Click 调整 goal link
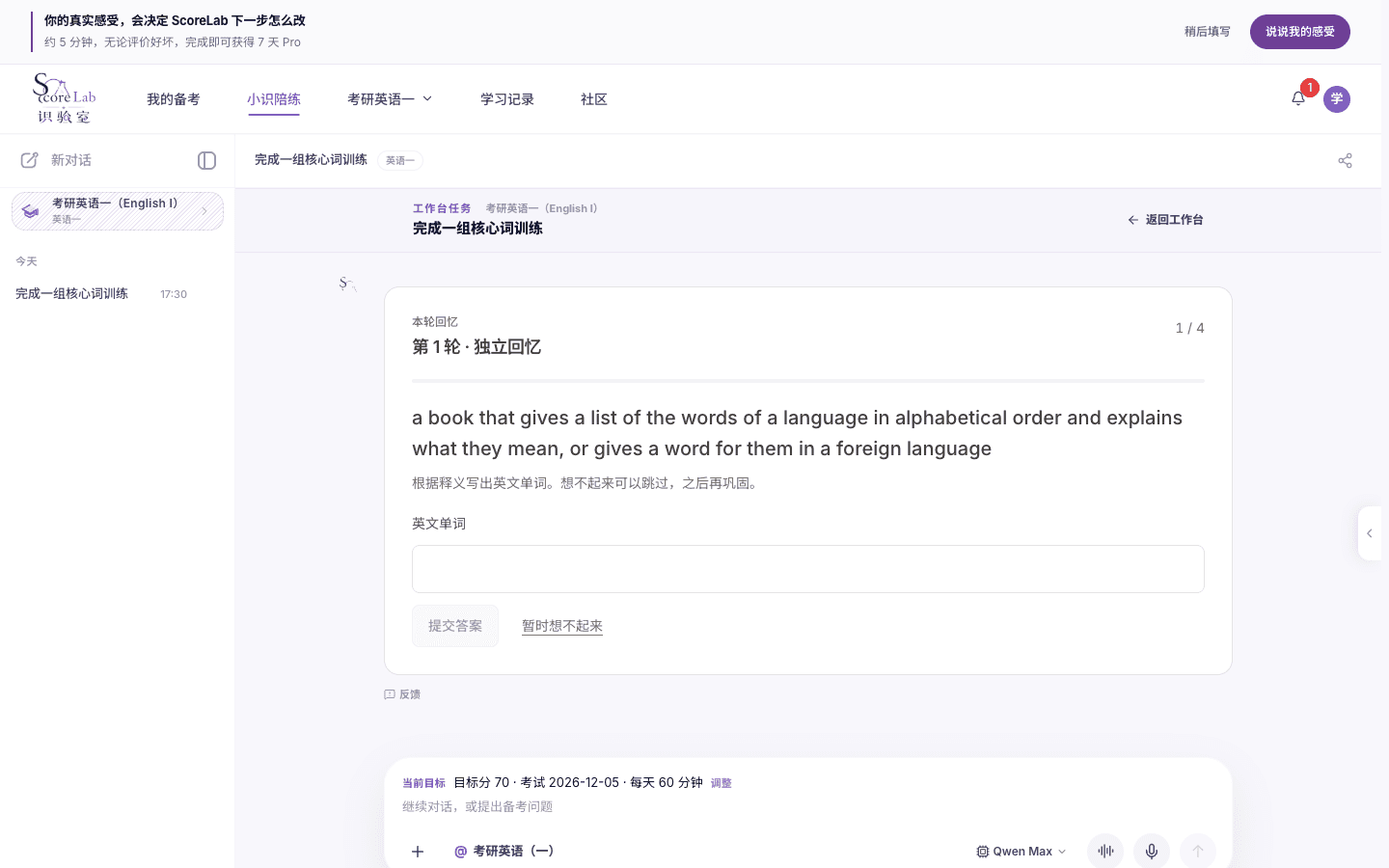Screen dimensions: 1389x868 click(x=722, y=783)
